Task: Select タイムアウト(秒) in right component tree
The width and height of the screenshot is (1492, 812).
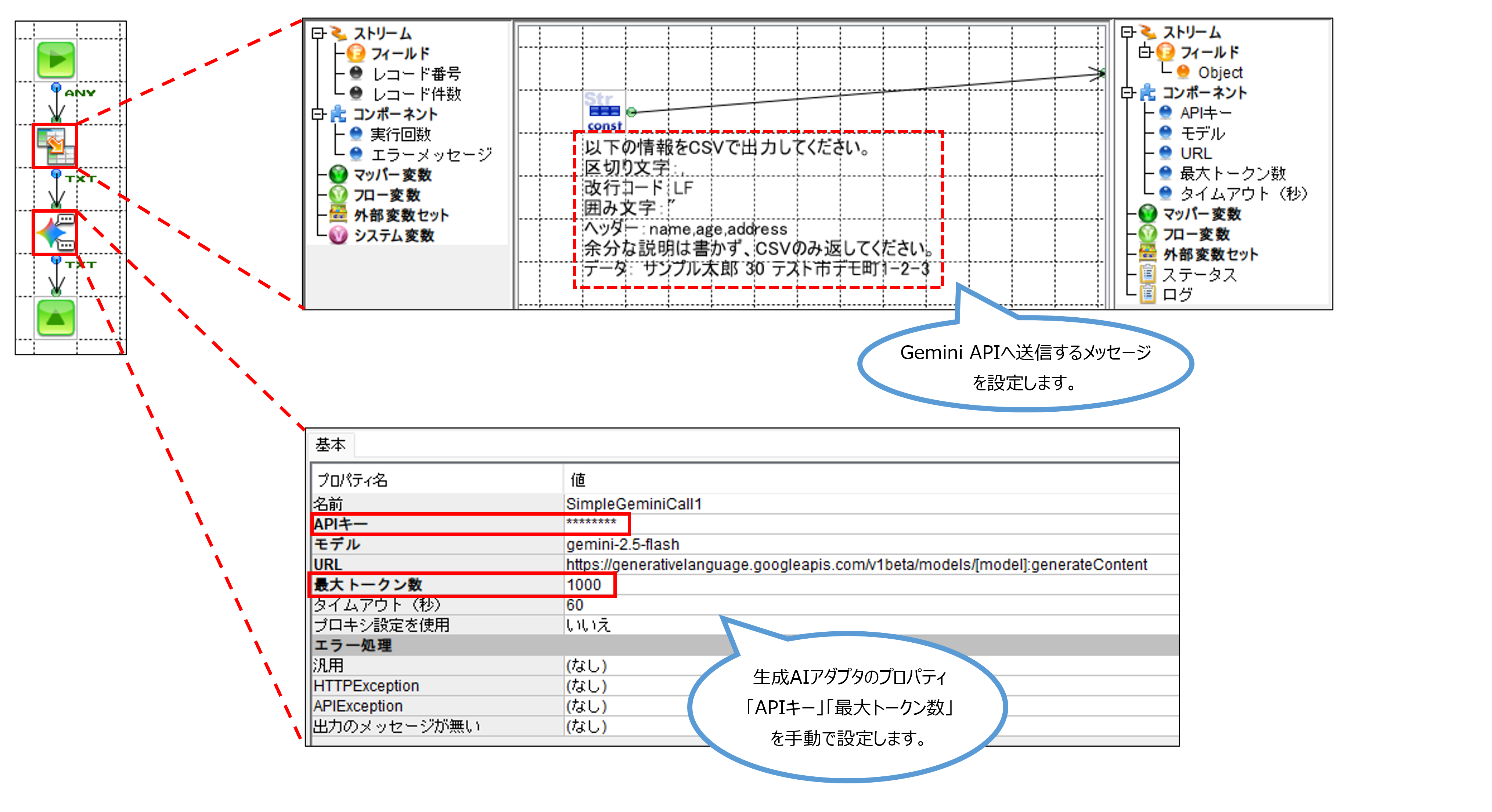Action: 1243,194
